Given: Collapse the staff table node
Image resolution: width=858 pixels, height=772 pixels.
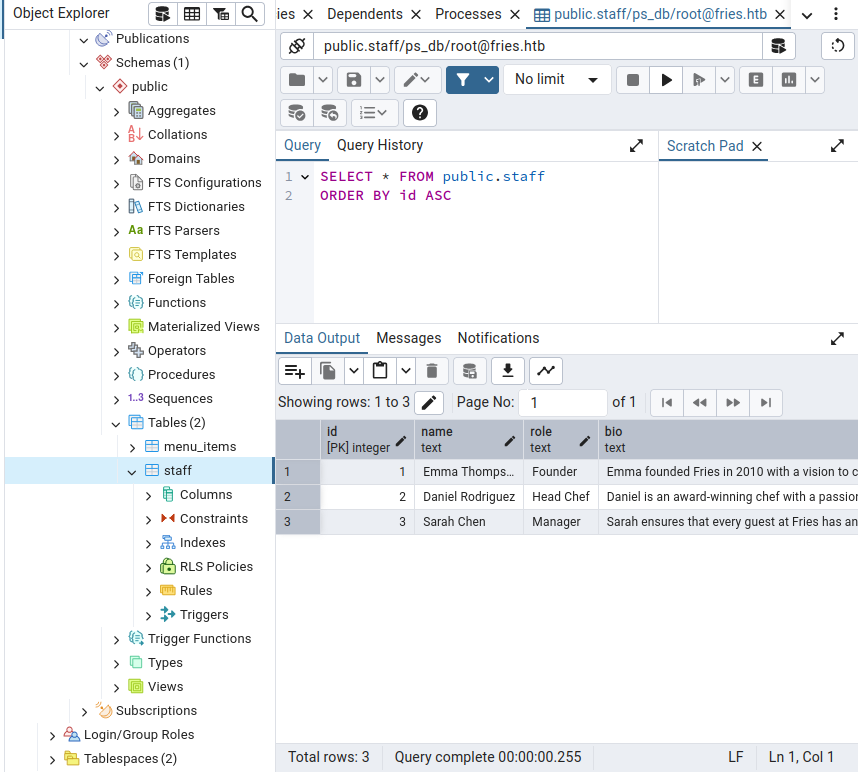Looking at the screenshot, I should coord(132,471).
